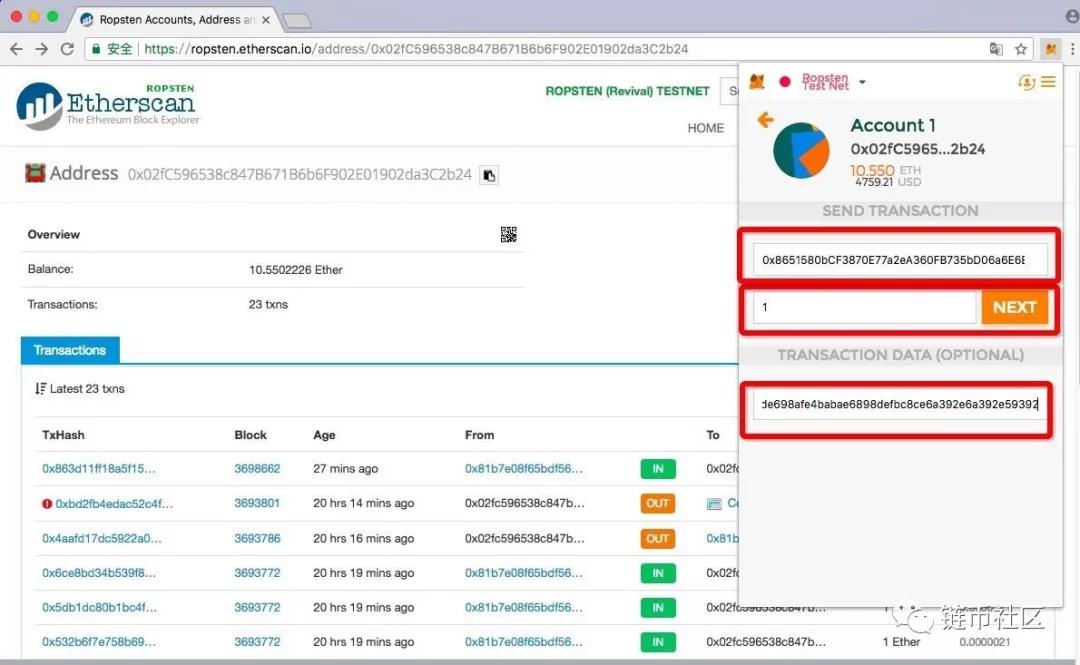Open the MetaMask hamburger menu

pos(1048,82)
